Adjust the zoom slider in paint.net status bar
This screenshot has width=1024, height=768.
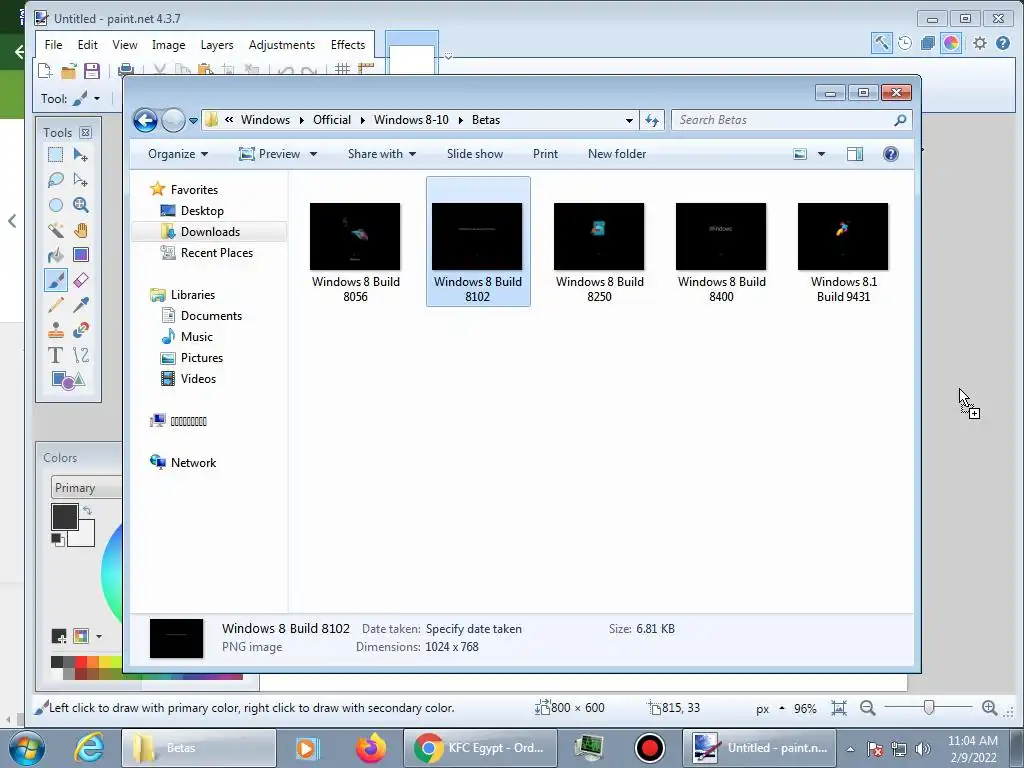[x=929, y=708]
